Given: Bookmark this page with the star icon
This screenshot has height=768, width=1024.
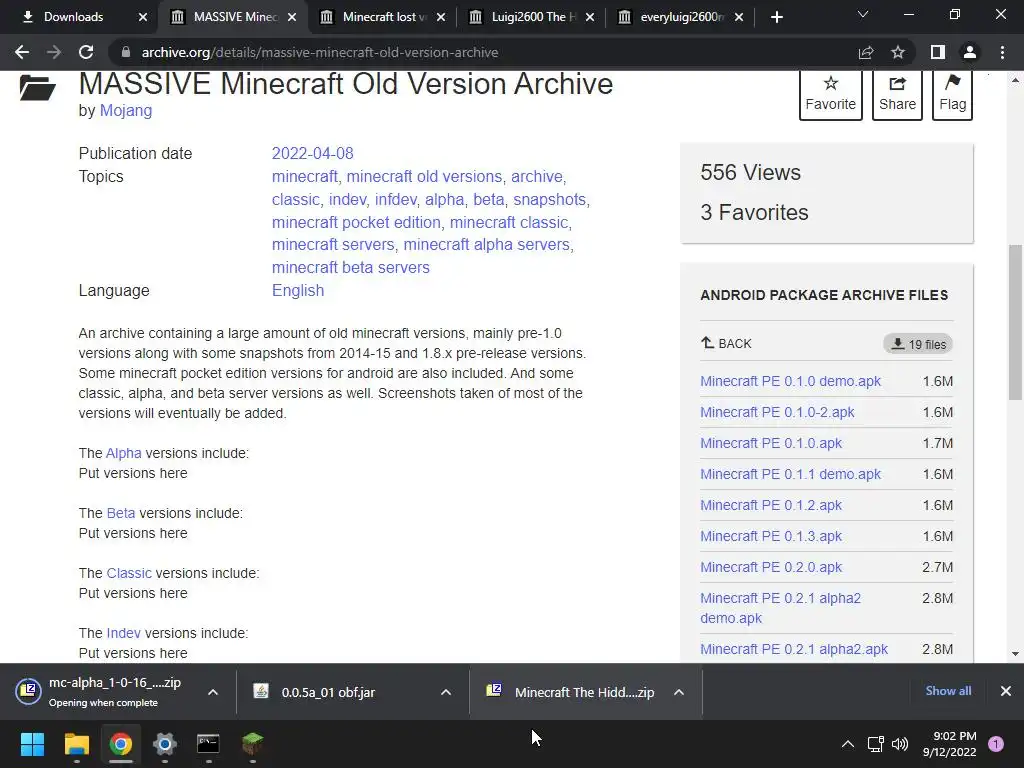Looking at the screenshot, I should [898, 52].
